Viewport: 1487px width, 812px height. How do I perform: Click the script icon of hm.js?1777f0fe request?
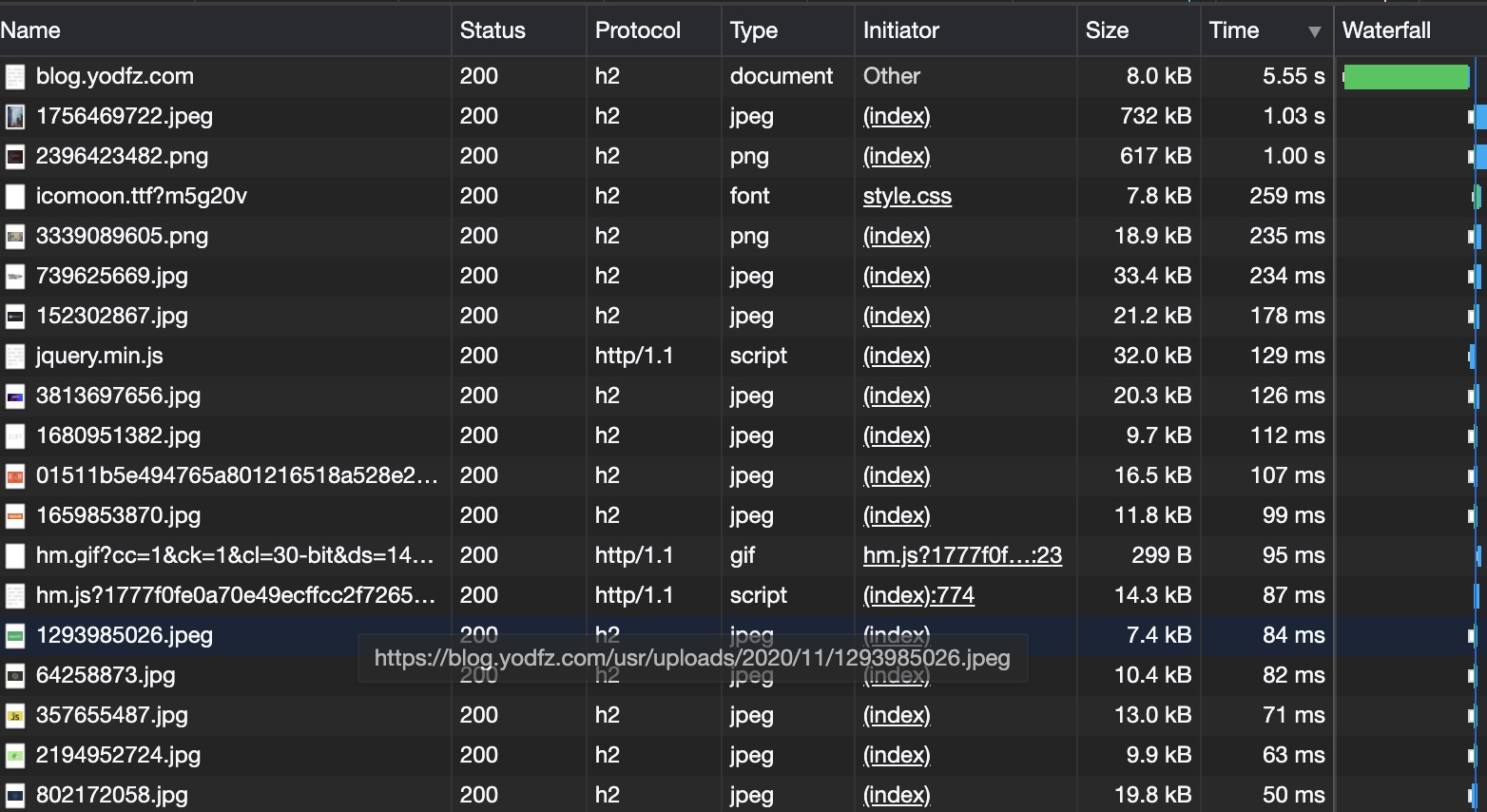[15, 596]
